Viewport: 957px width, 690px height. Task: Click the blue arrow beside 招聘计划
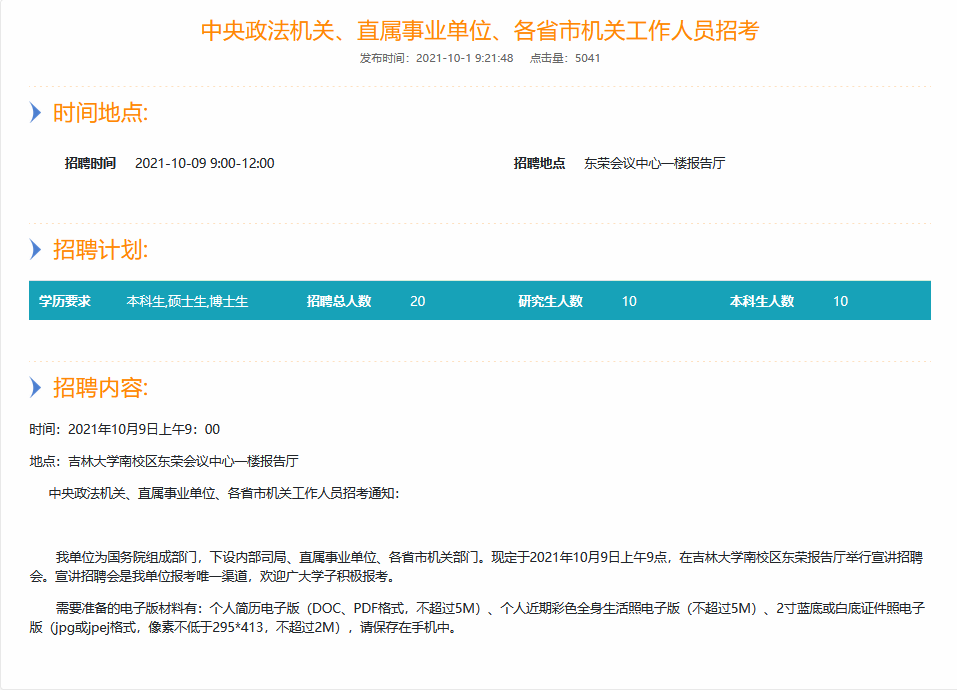click(36, 250)
